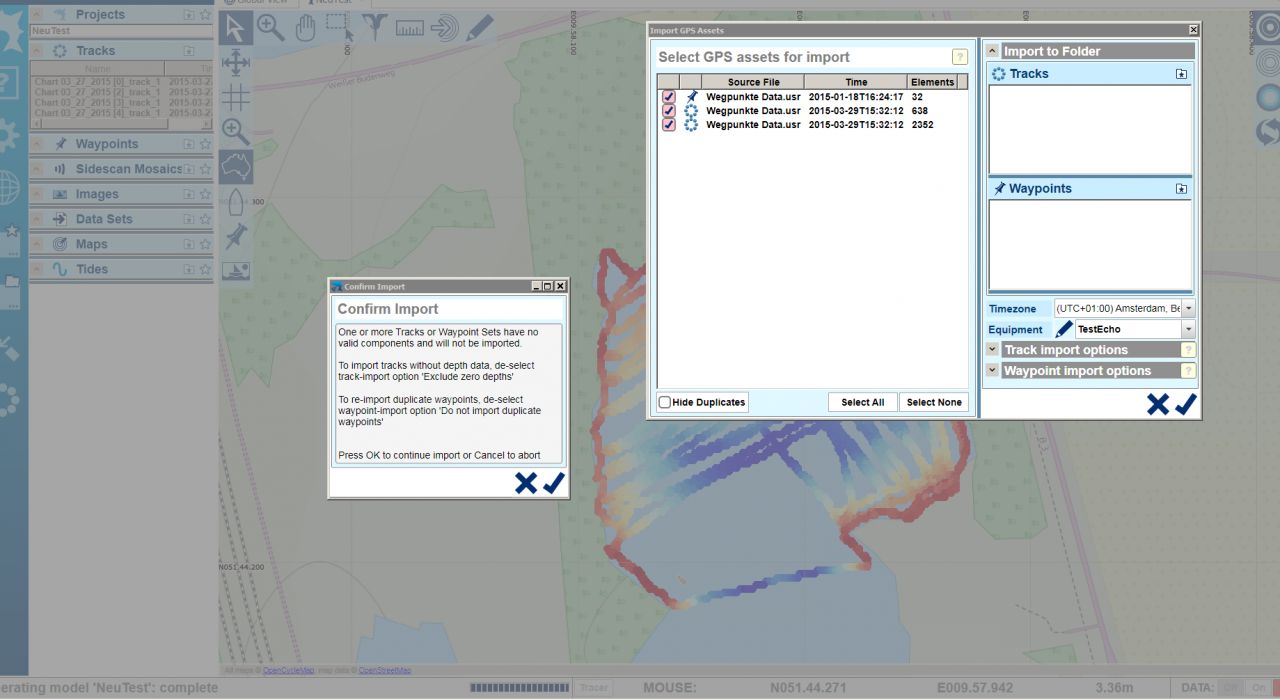Open help for Select GPS assets
Screen dimensions: 1280x700
click(x=959, y=57)
